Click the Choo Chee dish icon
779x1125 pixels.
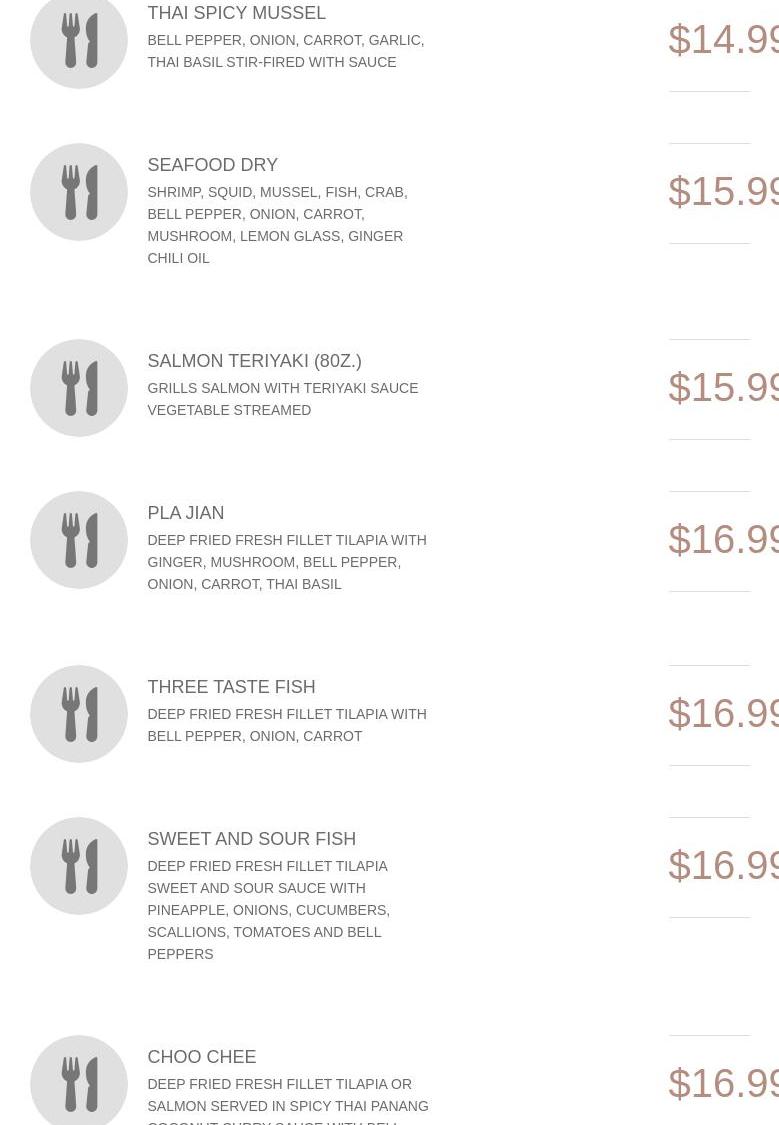[x=79, y=1083]
